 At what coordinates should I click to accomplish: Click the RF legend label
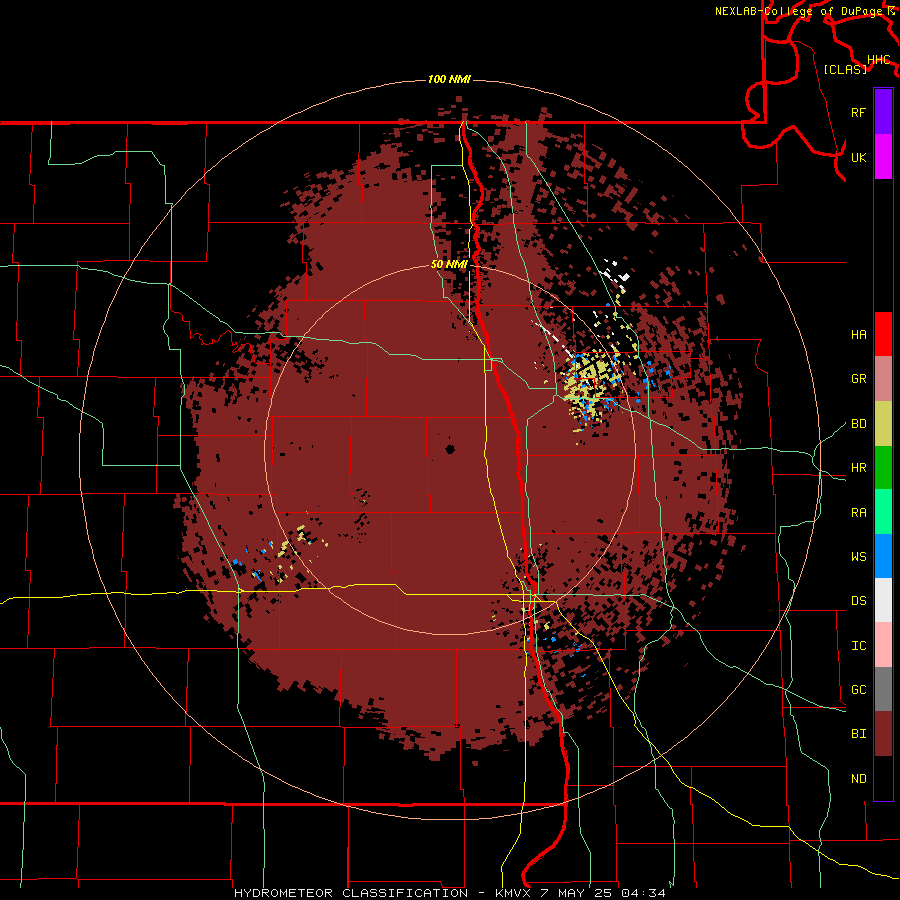[x=858, y=112]
